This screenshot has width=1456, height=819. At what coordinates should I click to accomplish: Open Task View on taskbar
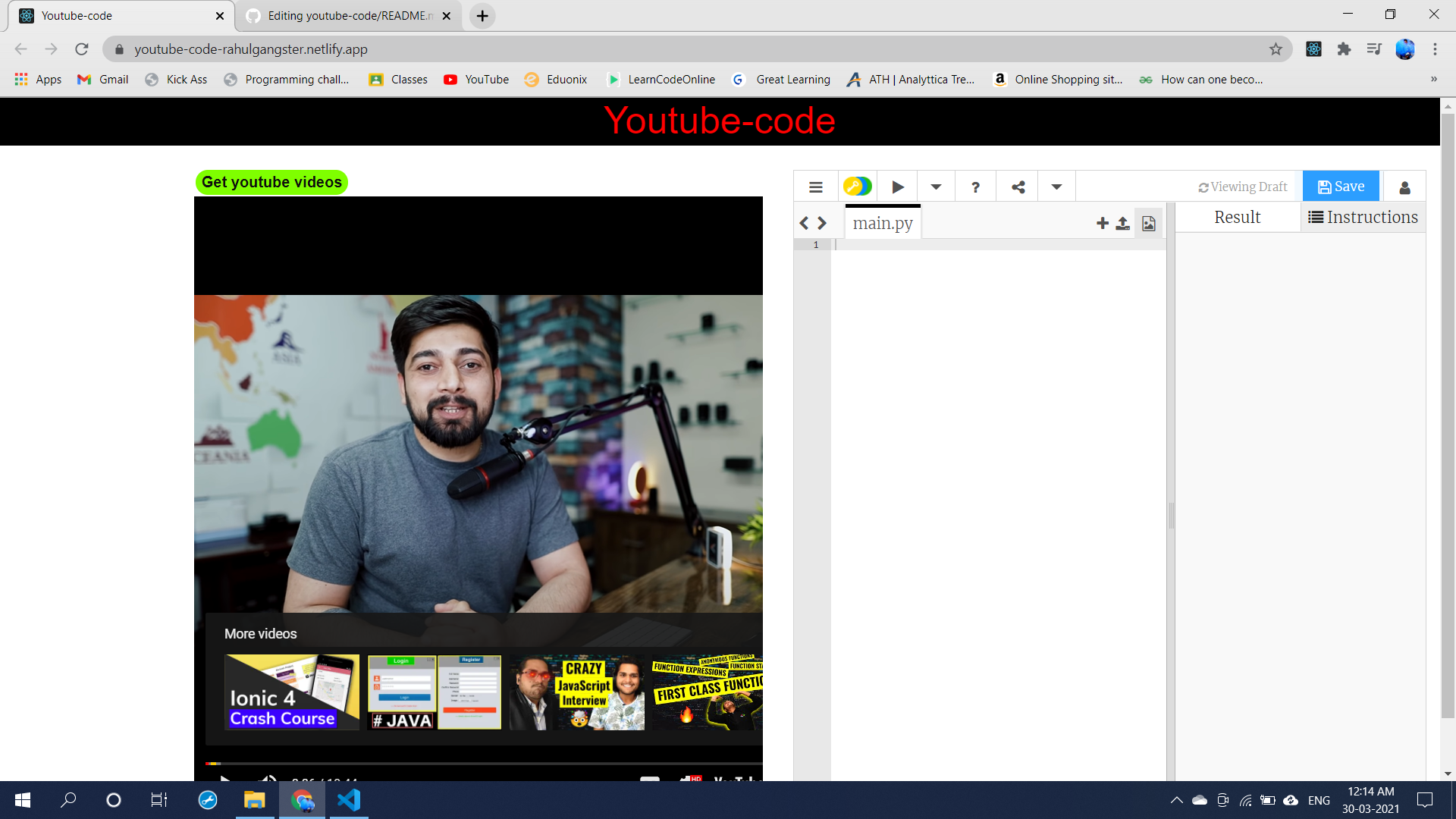pos(159,800)
